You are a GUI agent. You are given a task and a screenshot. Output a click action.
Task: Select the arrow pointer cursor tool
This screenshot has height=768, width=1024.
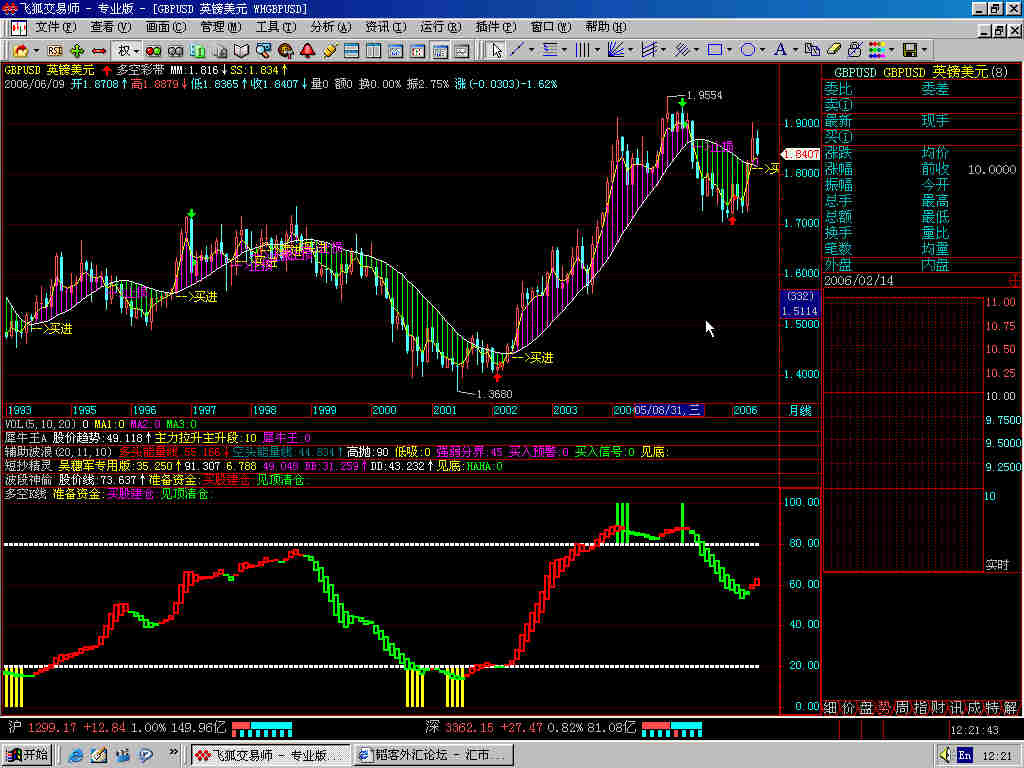click(496, 49)
